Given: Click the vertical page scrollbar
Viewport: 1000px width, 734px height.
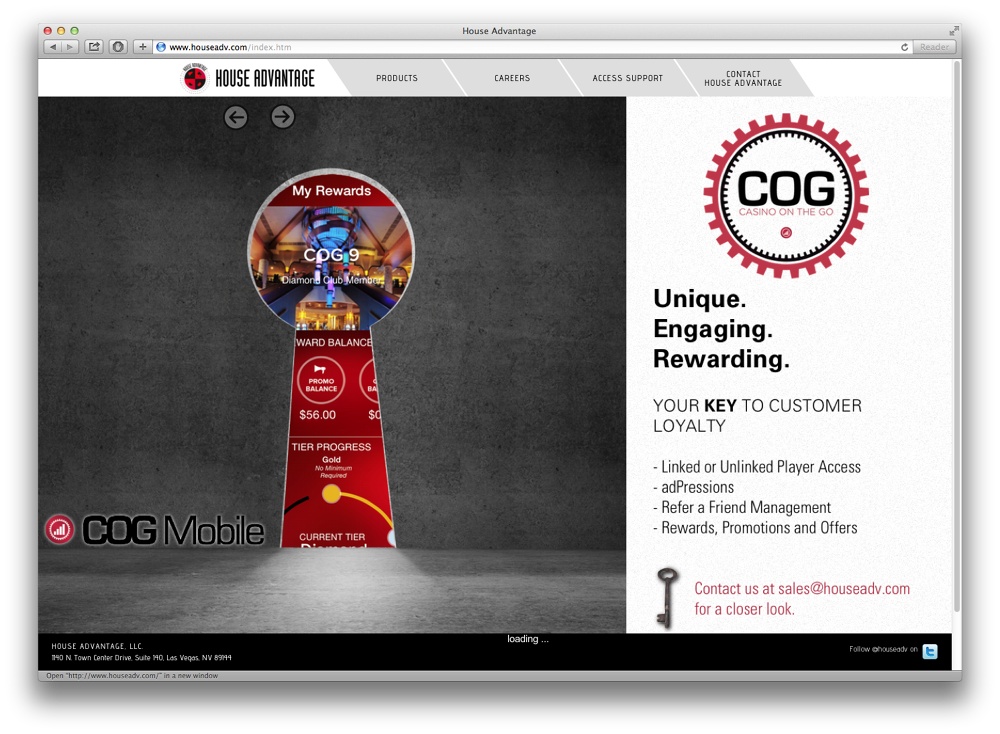Looking at the screenshot, I should click(957, 330).
